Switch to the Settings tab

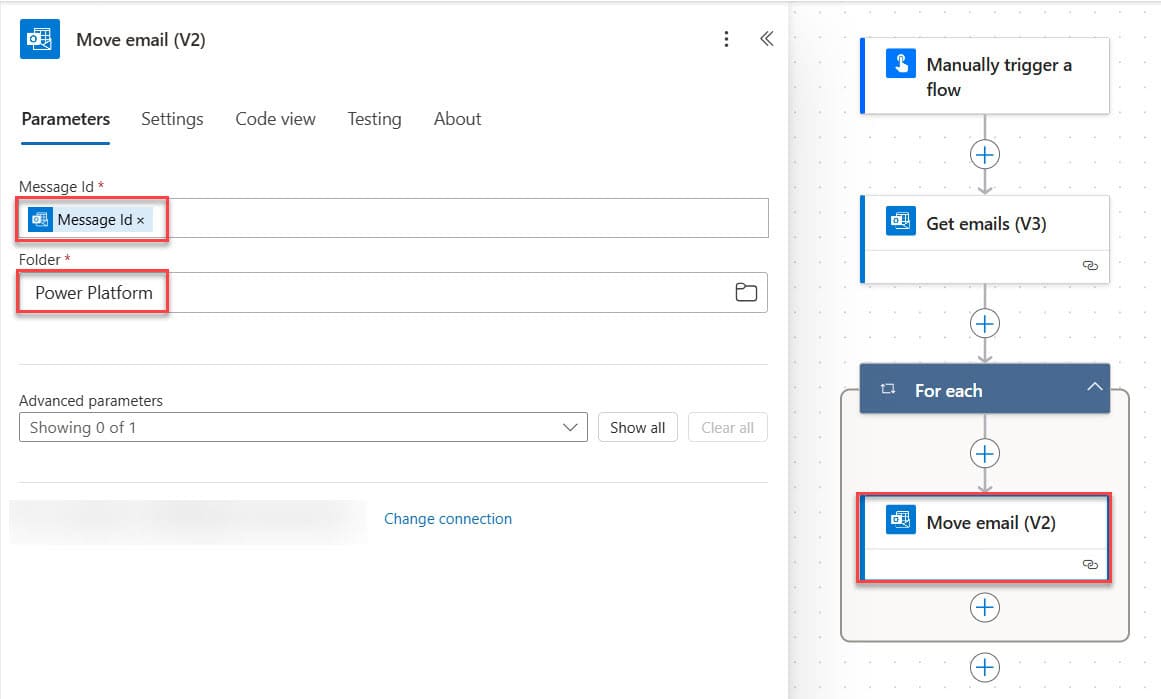[x=172, y=119]
